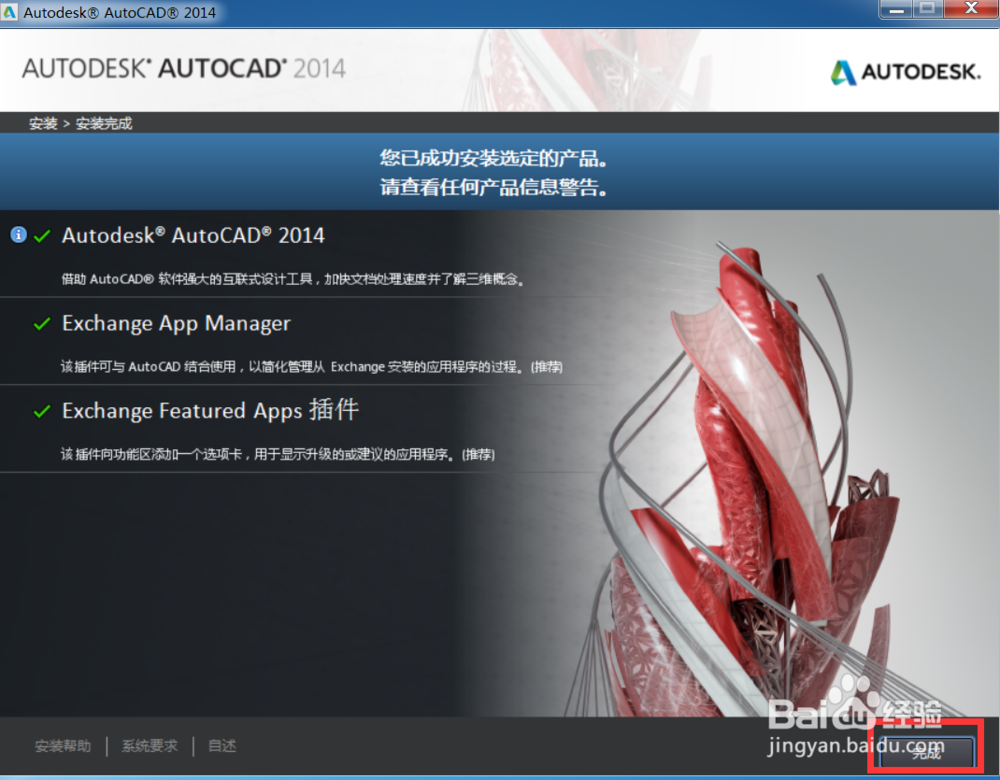
Task: Select the Exchange App Manager list item
Action: [176, 324]
